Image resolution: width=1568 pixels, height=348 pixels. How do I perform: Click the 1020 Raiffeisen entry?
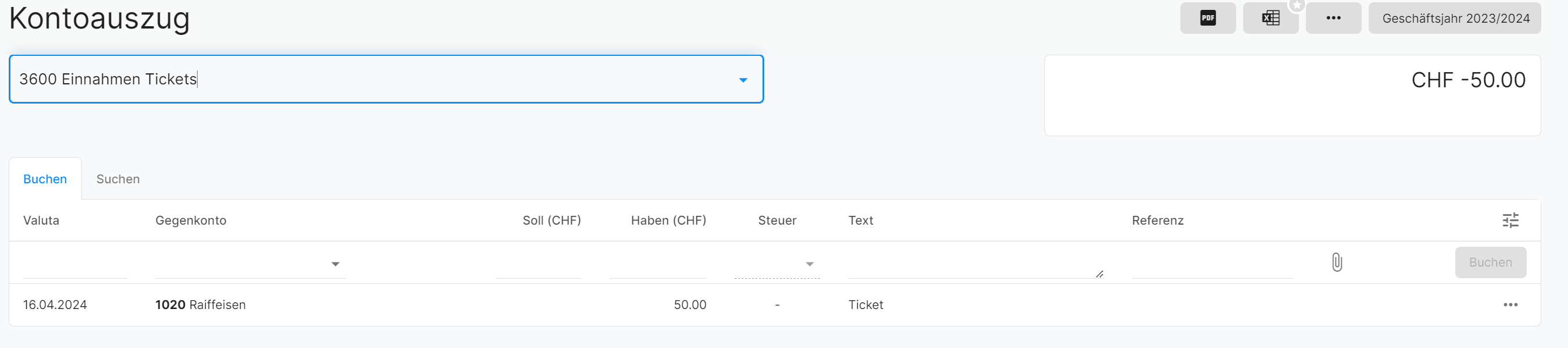tap(201, 305)
